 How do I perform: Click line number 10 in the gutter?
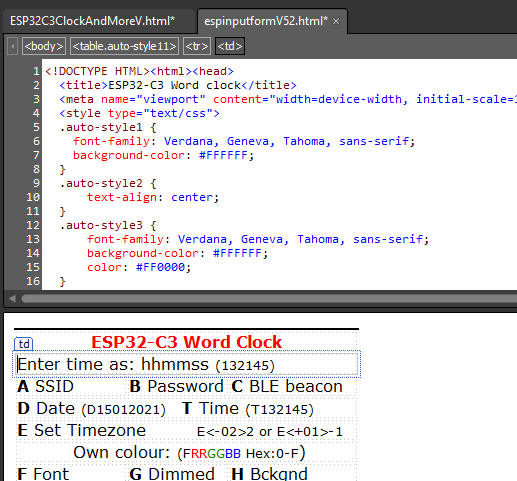pos(33,197)
